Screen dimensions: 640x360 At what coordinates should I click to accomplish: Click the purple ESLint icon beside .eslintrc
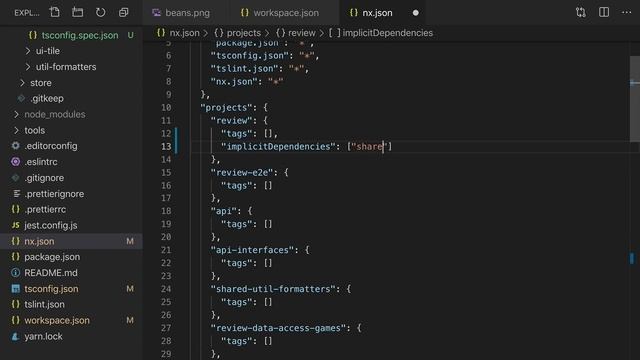point(16,162)
